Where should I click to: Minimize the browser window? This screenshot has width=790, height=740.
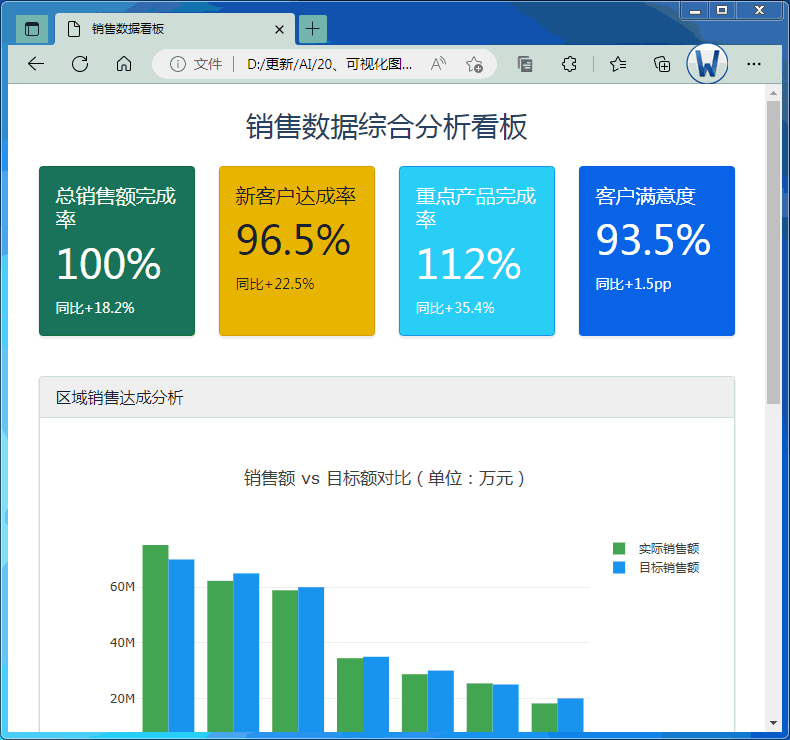[695, 10]
